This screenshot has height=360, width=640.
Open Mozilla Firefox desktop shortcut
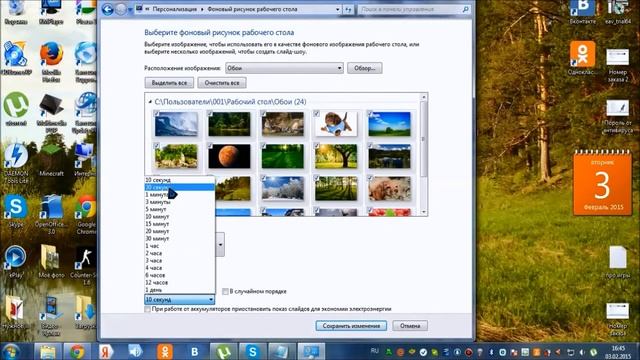coord(51,61)
